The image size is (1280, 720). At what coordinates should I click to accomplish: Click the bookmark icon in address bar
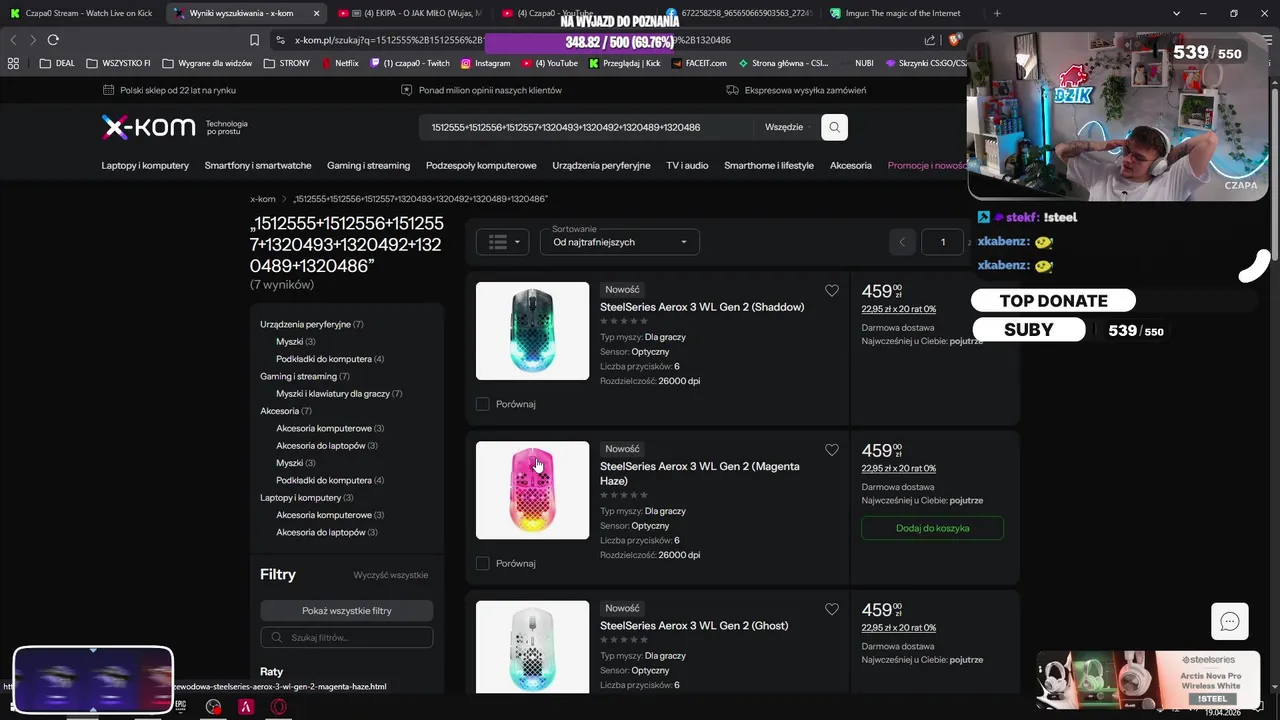(255, 40)
